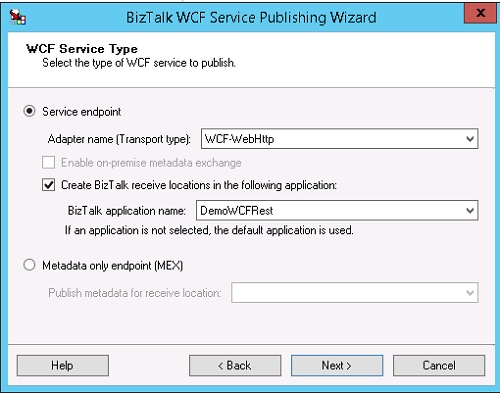This screenshot has width=500, height=393.
Task: Click the Help button
Action: point(63,366)
